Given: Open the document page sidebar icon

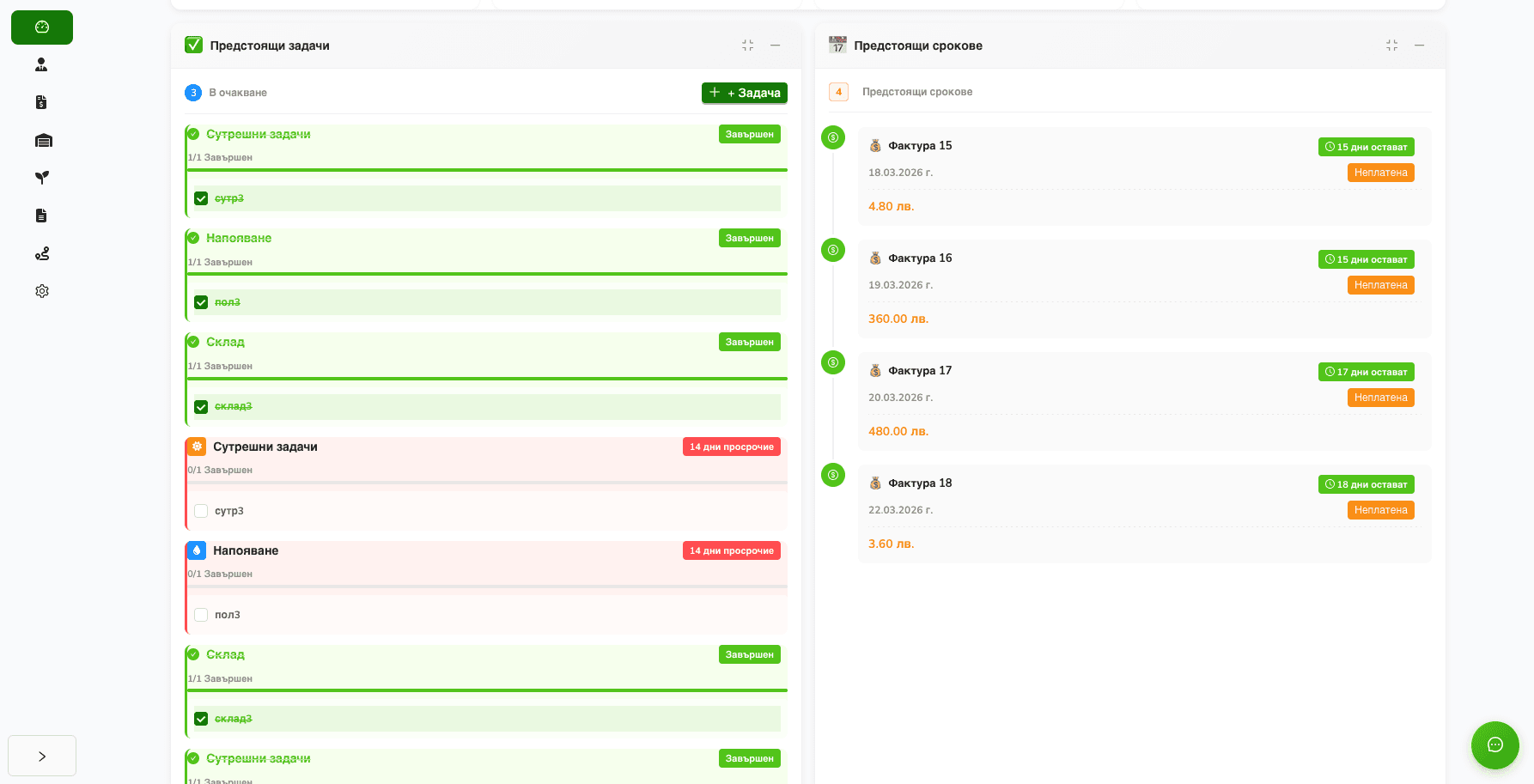Looking at the screenshot, I should click(x=41, y=216).
